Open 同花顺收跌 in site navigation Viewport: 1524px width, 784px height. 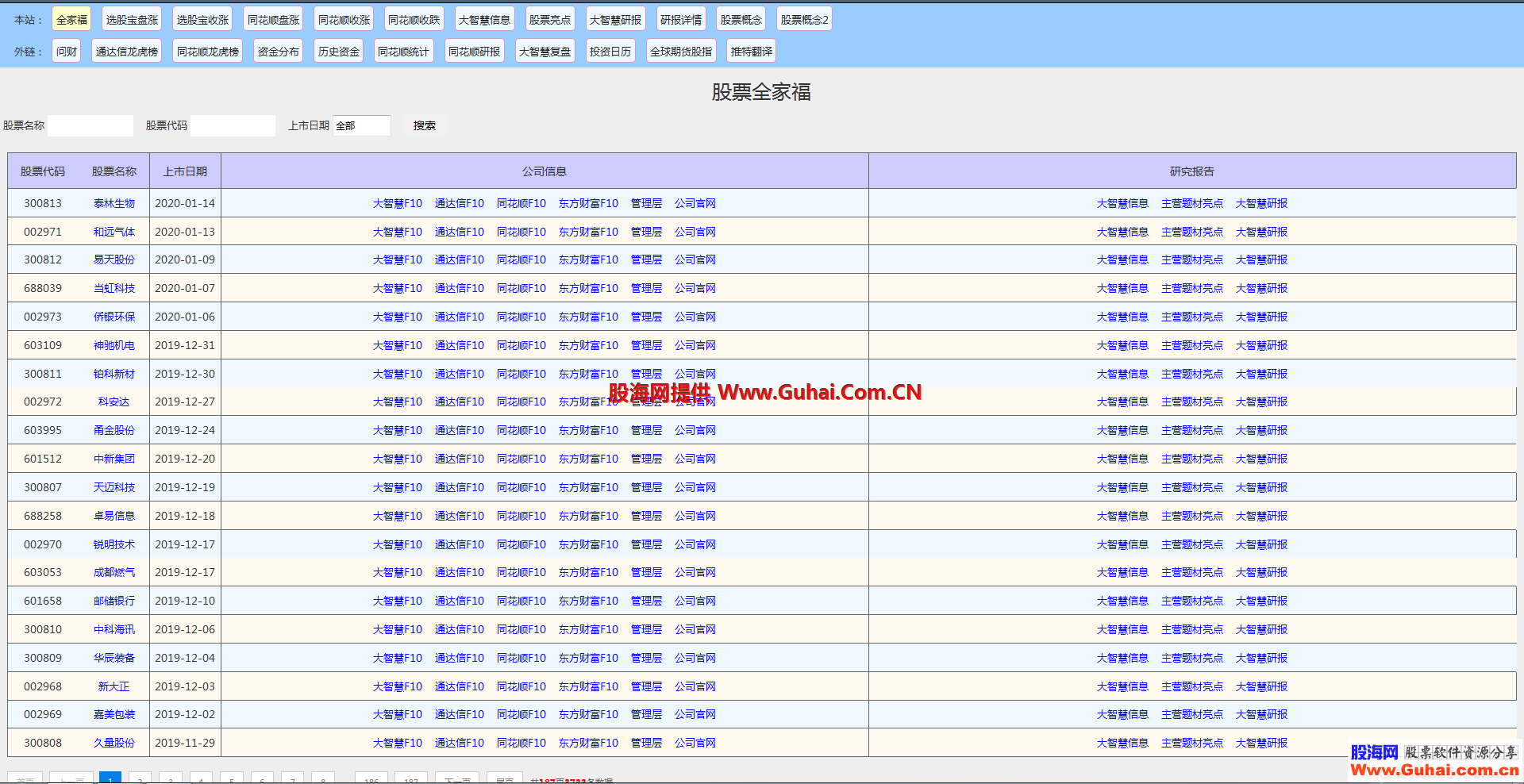click(x=414, y=20)
